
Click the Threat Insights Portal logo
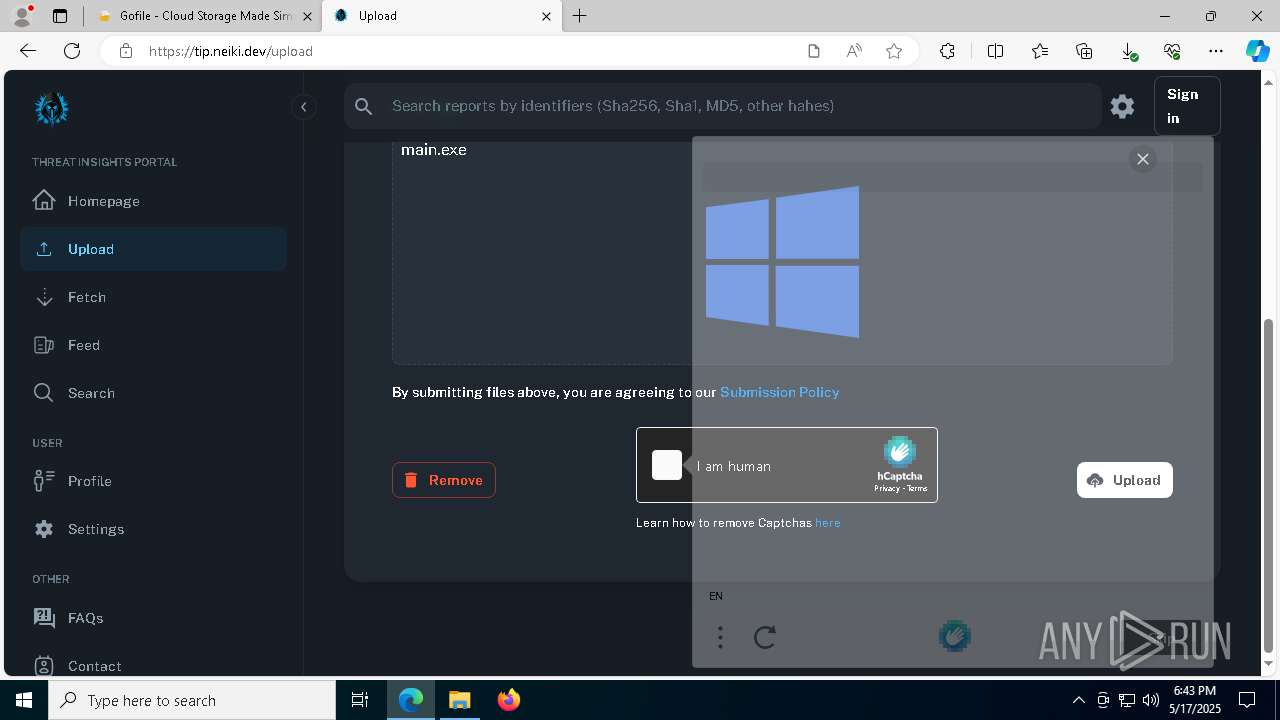(51, 108)
